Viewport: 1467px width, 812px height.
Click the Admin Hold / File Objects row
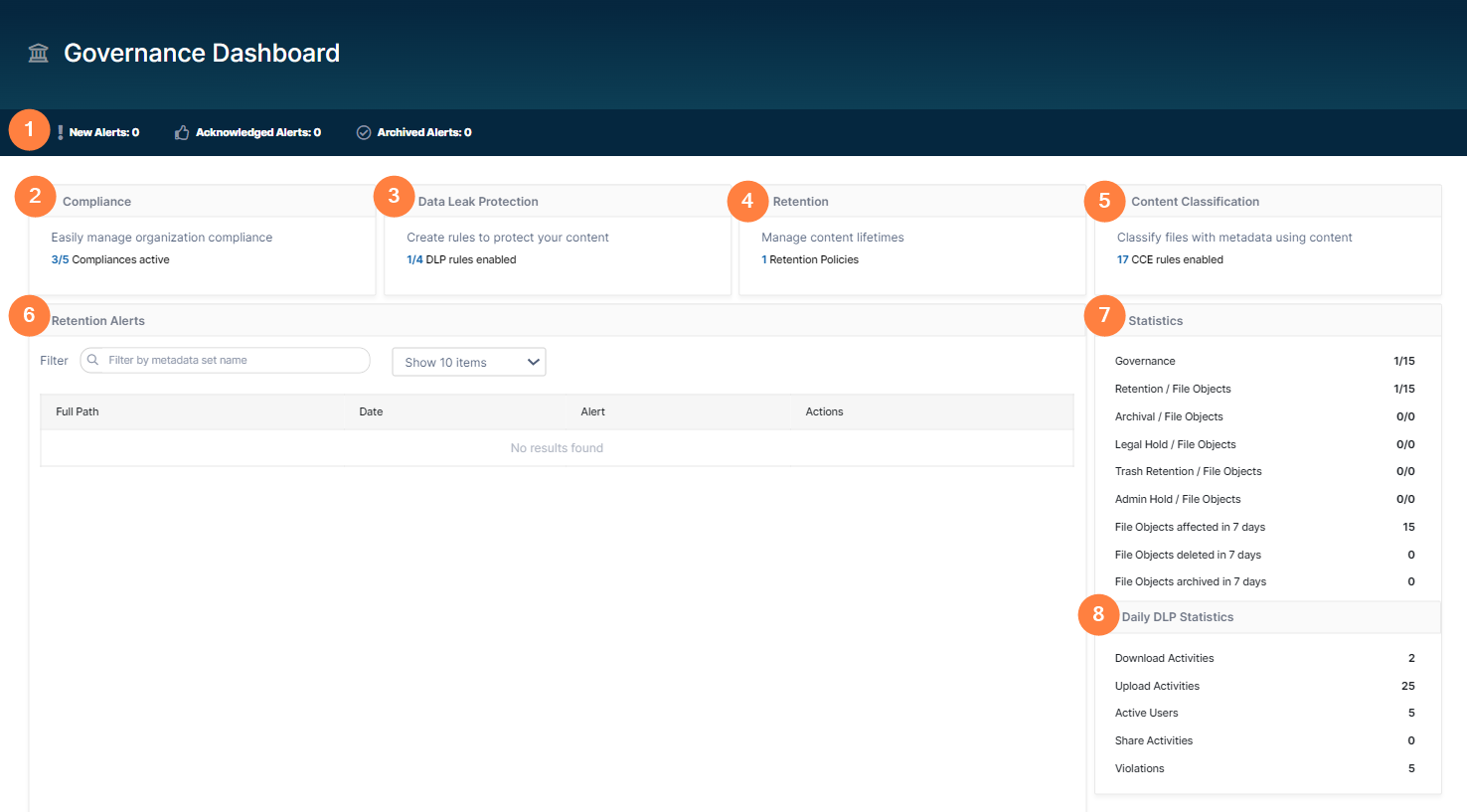(x=1265, y=499)
